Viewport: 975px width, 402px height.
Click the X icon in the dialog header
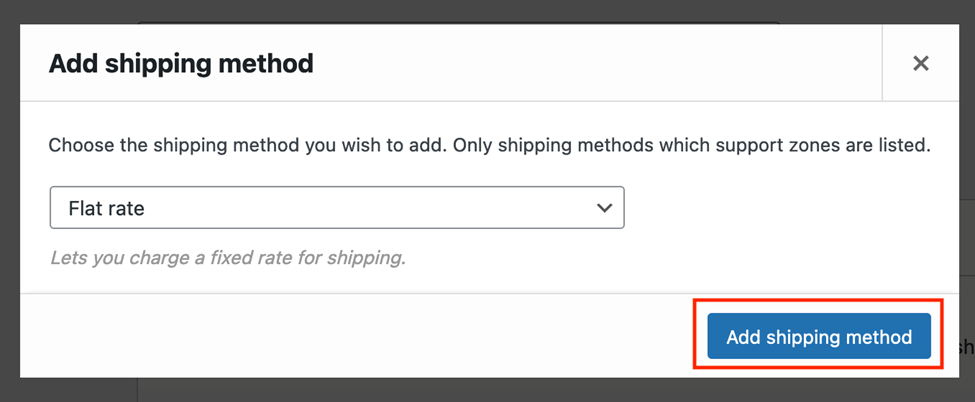(x=920, y=63)
